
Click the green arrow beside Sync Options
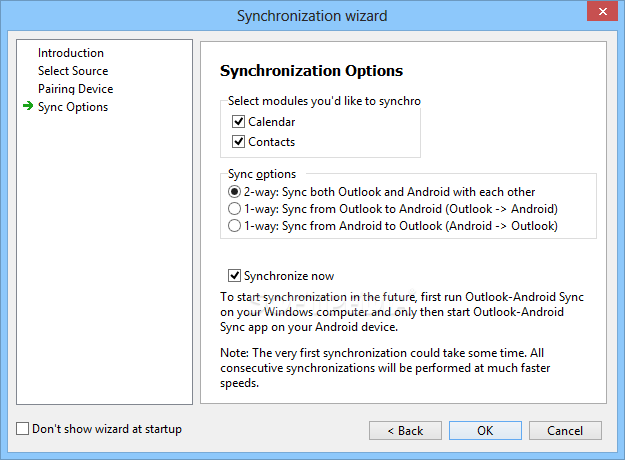click(x=28, y=106)
